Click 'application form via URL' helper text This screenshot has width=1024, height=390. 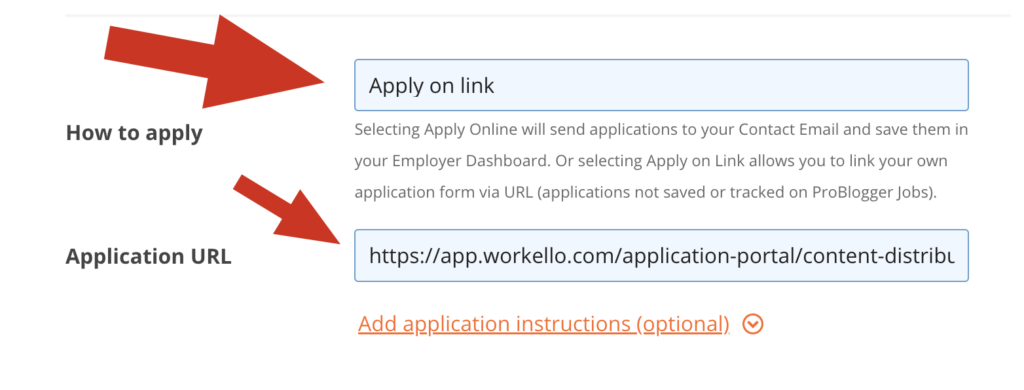[x=436, y=193]
